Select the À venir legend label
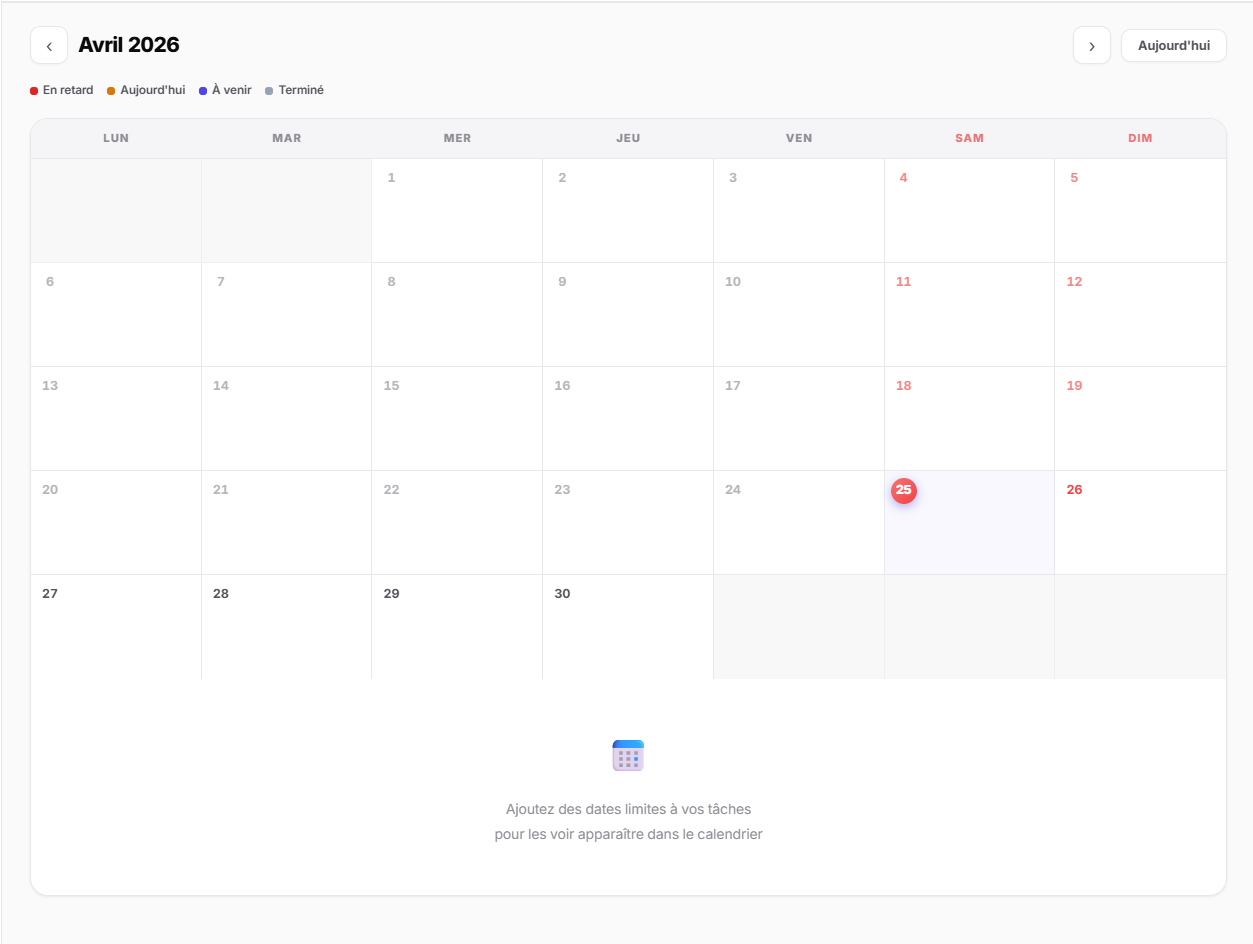Image resolution: width=1253 pixels, height=944 pixels. [x=232, y=90]
